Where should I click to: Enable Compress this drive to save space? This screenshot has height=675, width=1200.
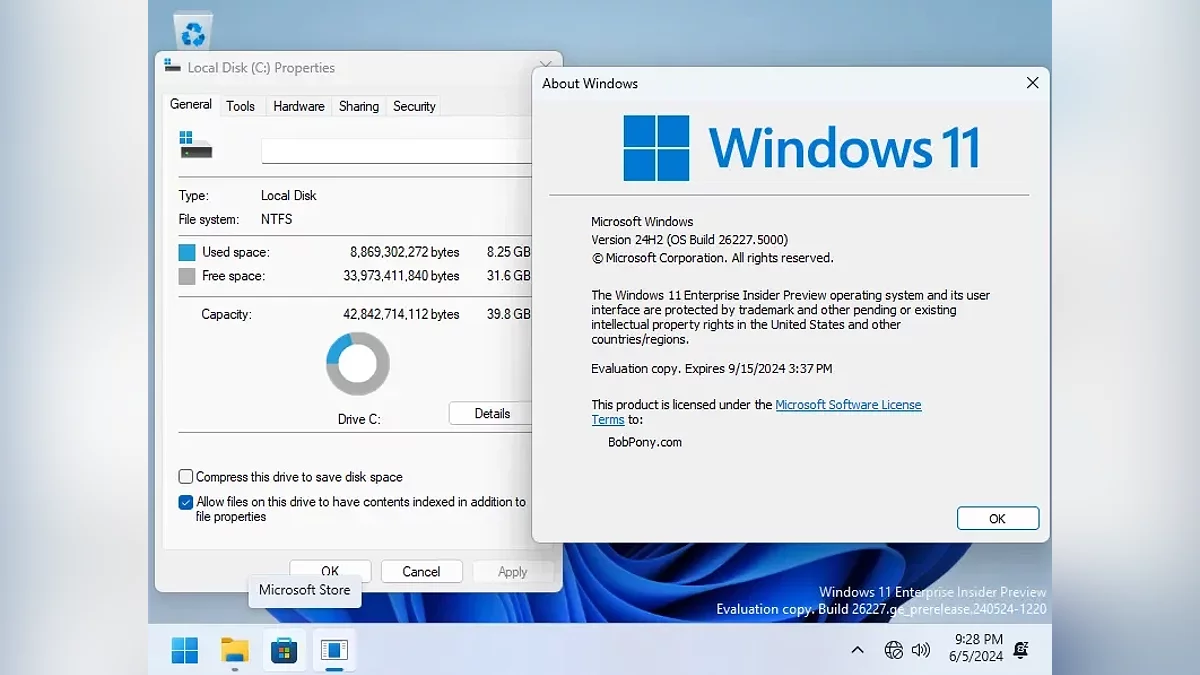pos(186,477)
